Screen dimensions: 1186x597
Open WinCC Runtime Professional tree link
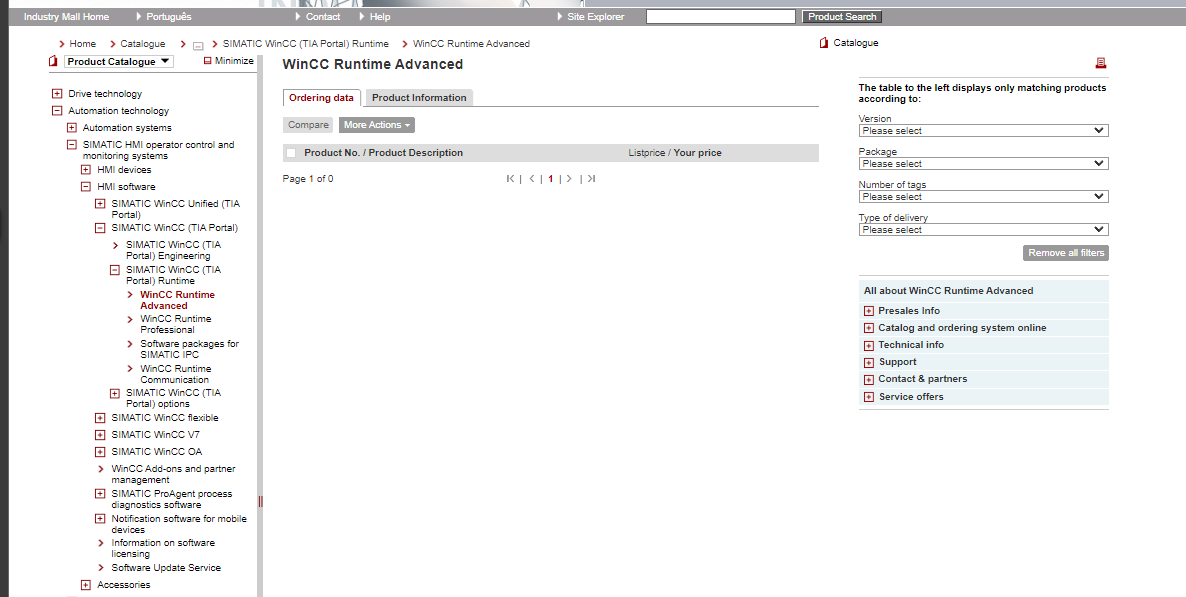pyautogui.click(x=175, y=324)
